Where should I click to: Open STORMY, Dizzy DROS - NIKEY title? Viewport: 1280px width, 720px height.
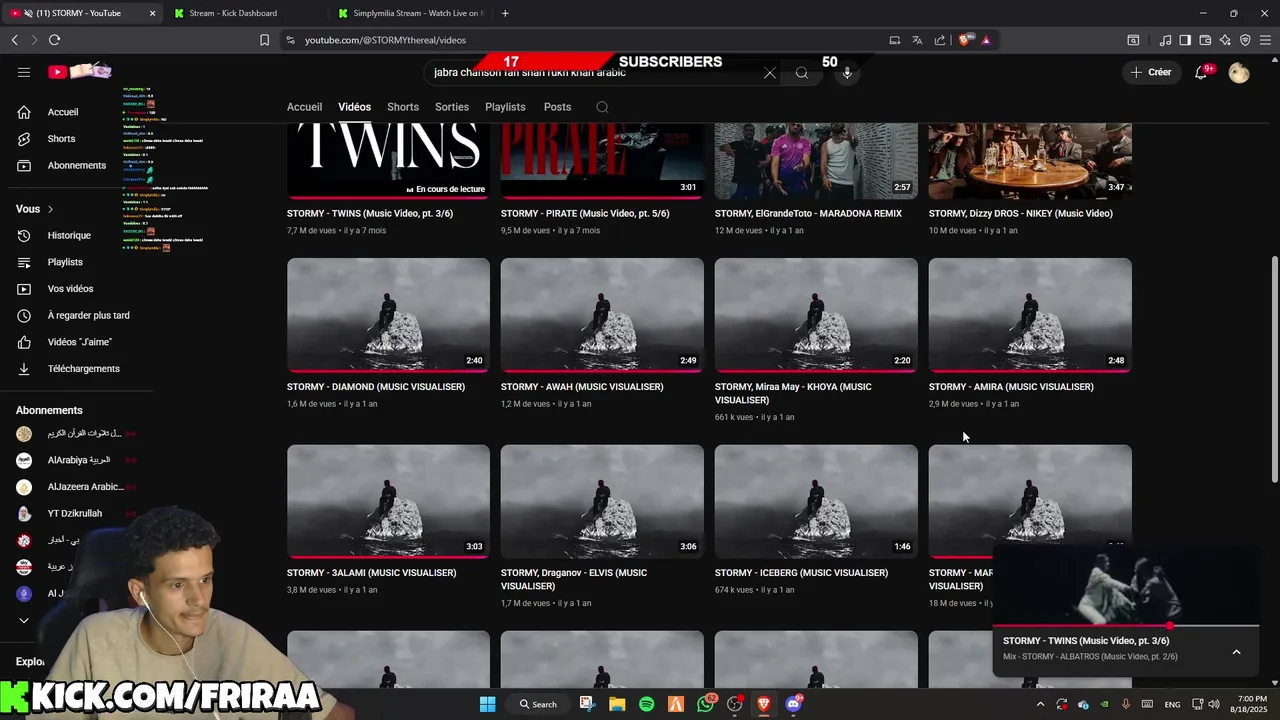click(x=1020, y=214)
